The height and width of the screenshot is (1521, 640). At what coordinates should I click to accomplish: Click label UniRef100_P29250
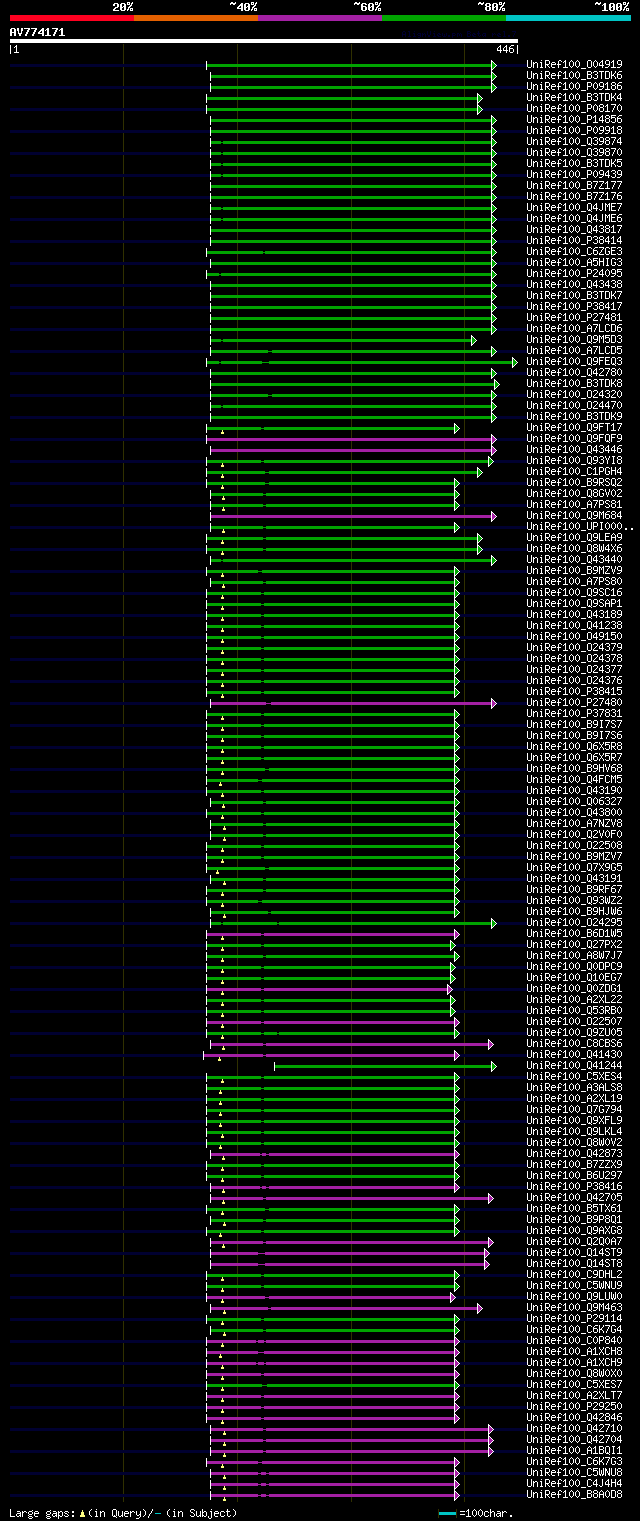(575, 1407)
